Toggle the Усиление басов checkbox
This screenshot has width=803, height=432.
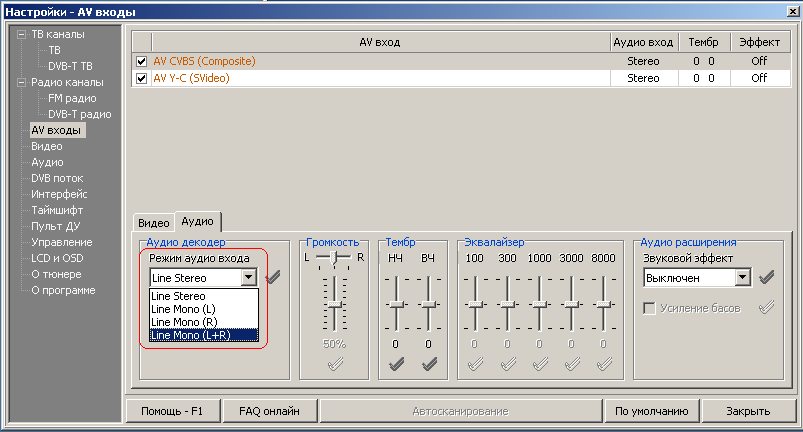(x=649, y=308)
